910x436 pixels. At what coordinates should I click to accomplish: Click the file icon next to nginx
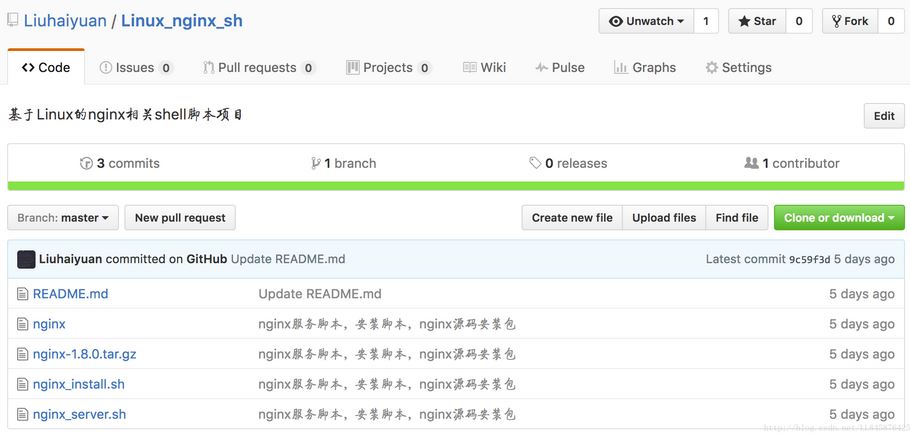coord(22,324)
